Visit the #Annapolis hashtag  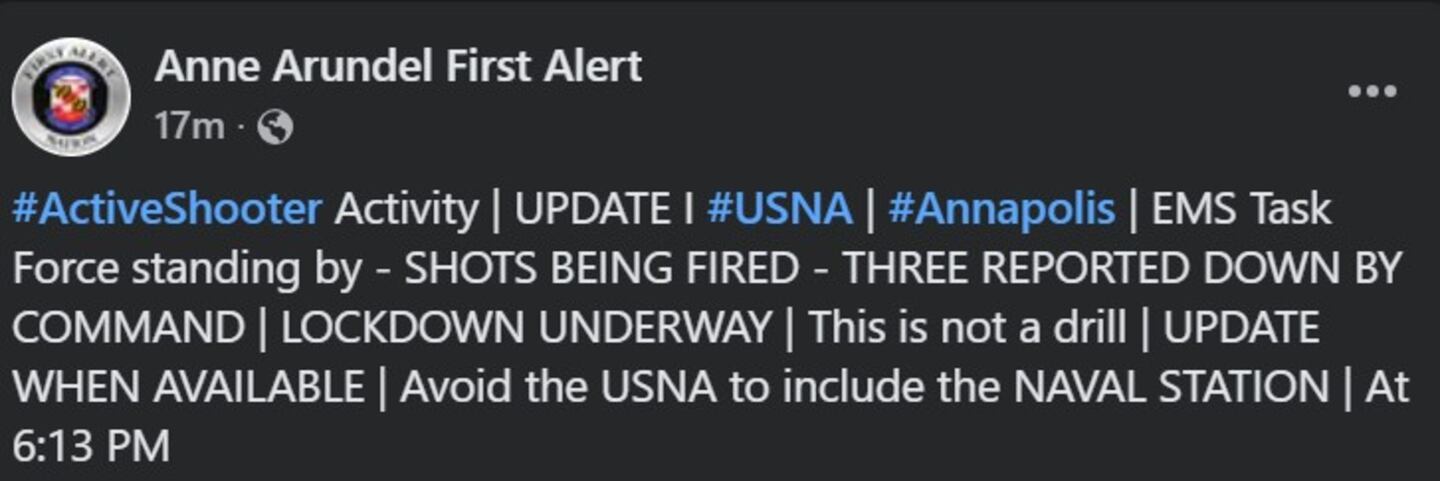[x=1000, y=210]
